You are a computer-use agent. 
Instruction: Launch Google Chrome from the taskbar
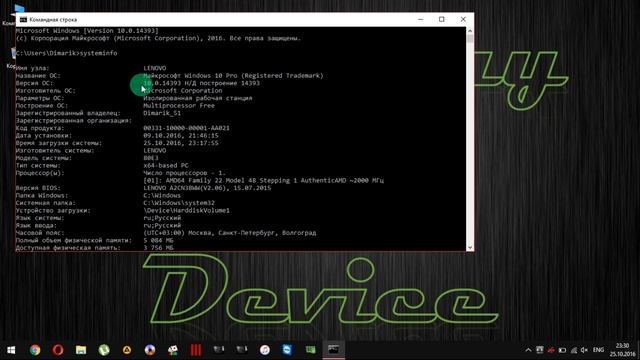[x=35, y=350]
